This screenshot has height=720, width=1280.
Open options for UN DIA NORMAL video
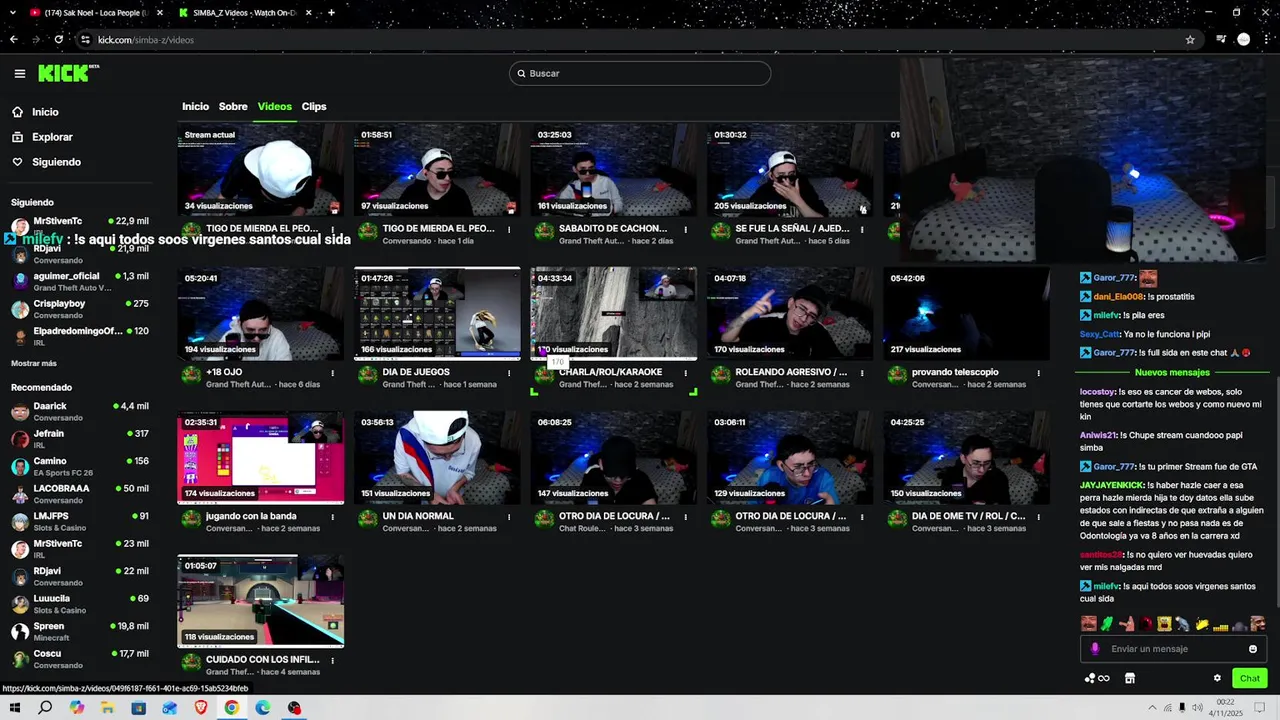click(509, 516)
